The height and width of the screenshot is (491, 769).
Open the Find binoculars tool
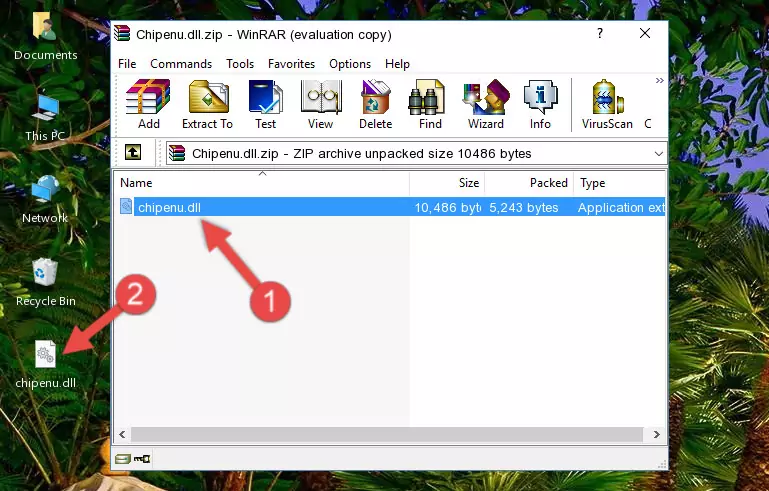430,104
